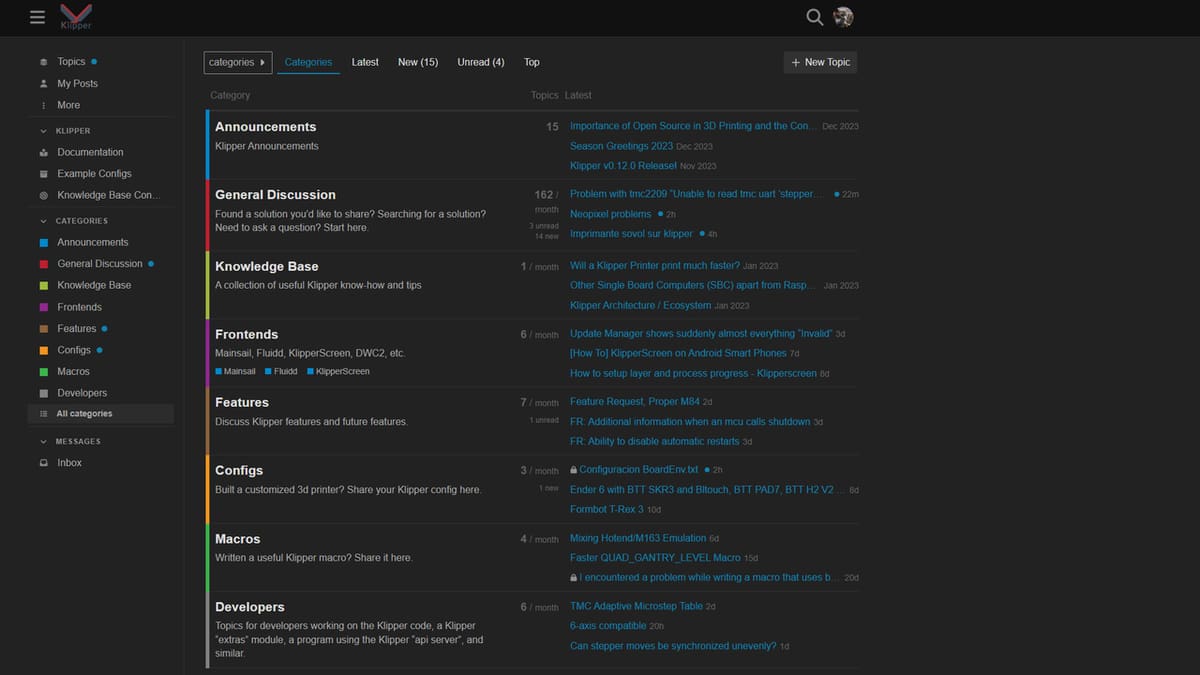The image size is (1200, 675).
Task: Open the user avatar menu
Action: click(844, 17)
